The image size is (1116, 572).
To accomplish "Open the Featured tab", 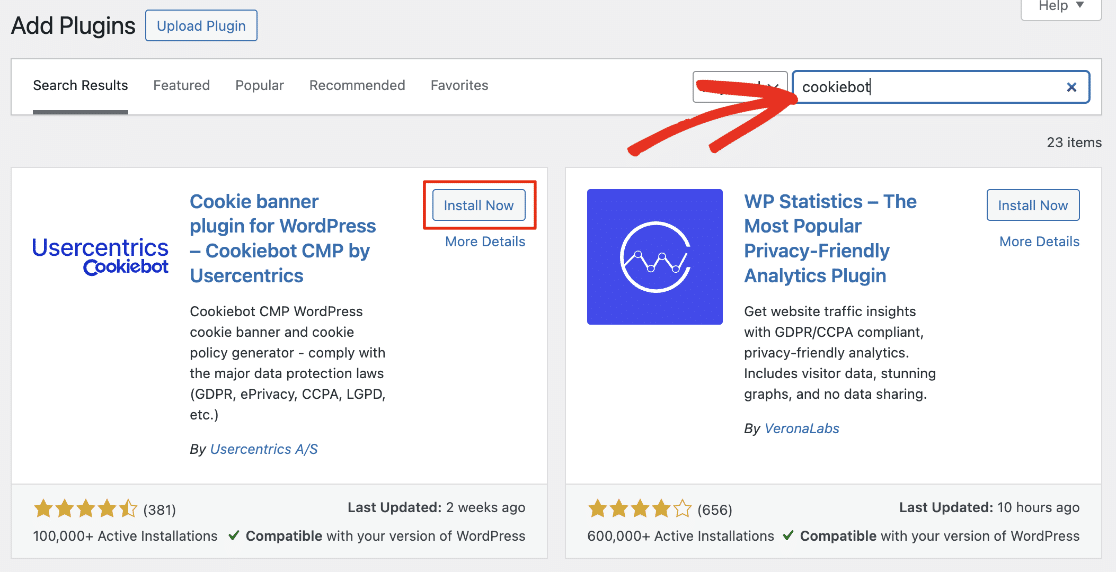I will (x=181, y=85).
